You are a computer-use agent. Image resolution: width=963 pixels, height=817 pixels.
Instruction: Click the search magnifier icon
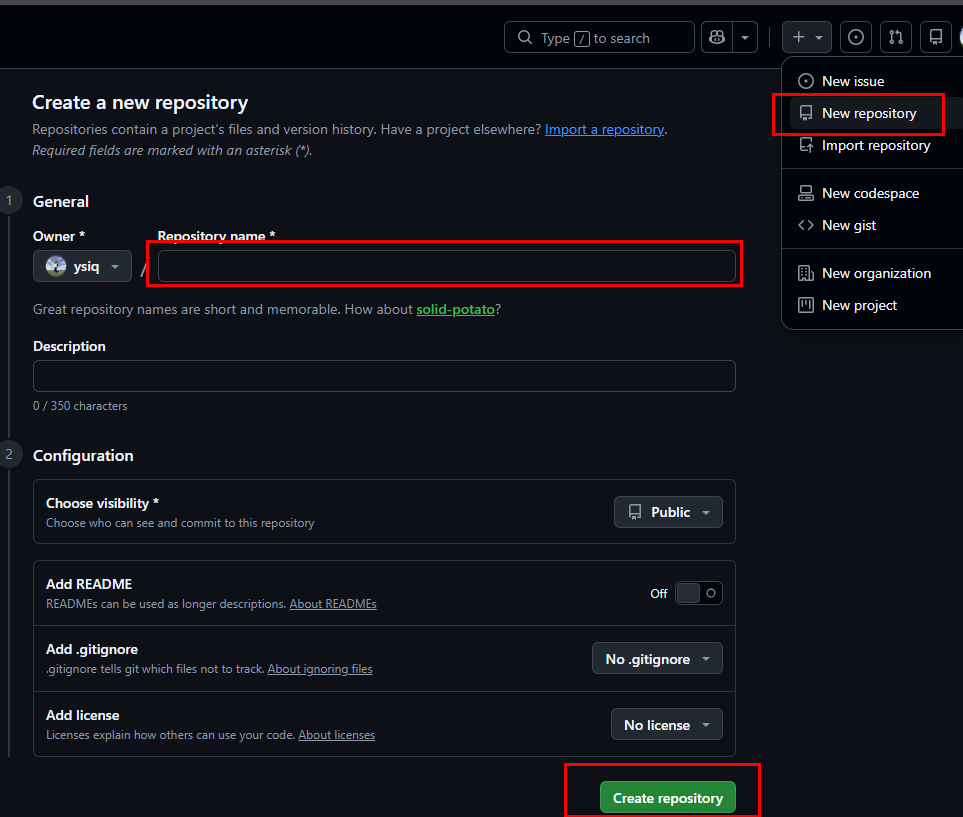click(x=524, y=37)
